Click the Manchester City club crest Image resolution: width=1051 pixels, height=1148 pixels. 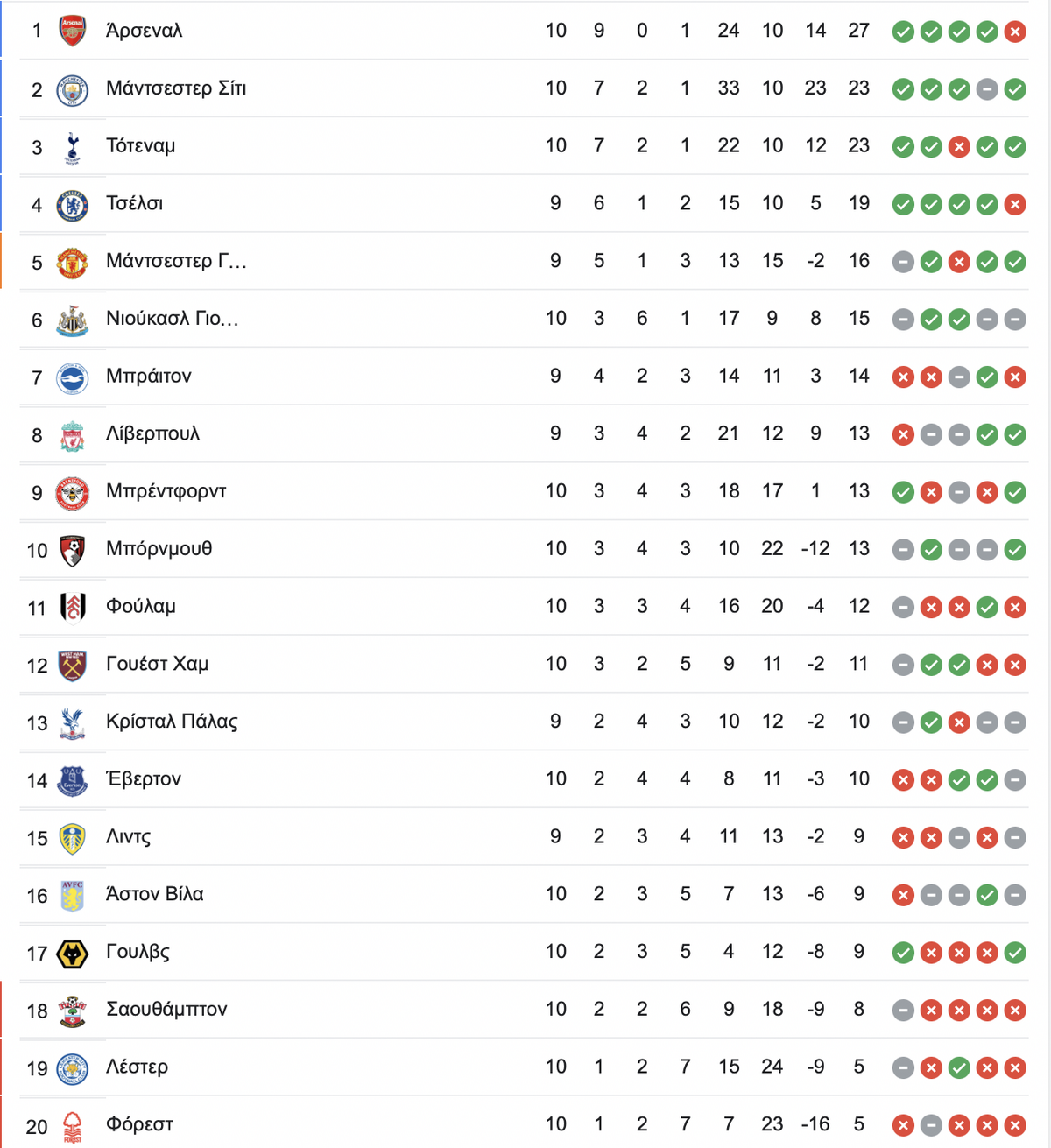point(72,89)
